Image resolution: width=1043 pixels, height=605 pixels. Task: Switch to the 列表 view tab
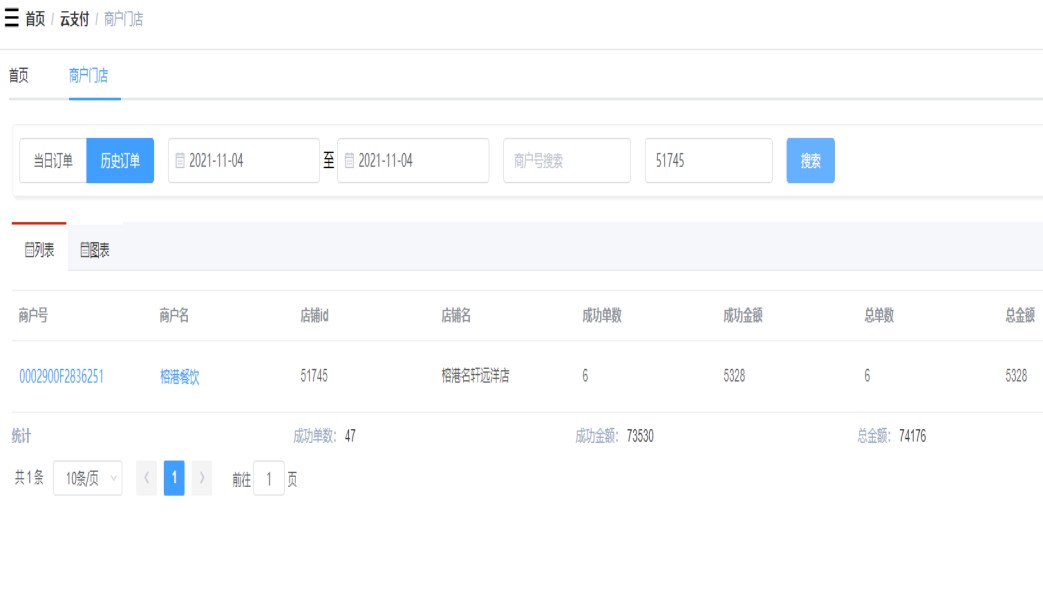tap(40, 250)
